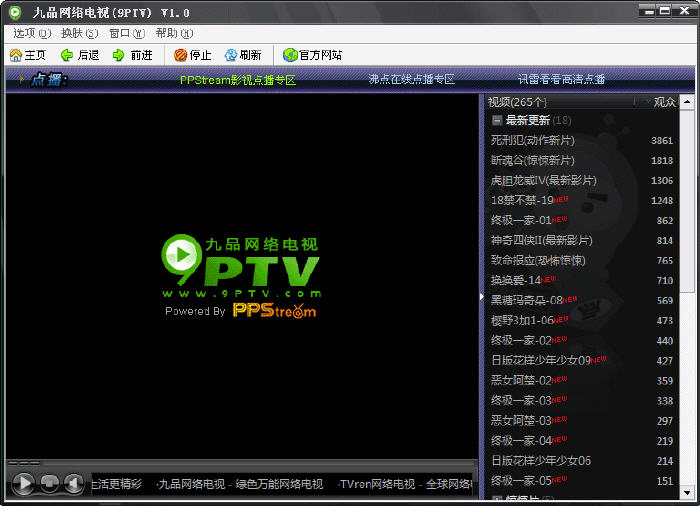Open the 帮助 help menu
The width and height of the screenshot is (700, 506).
coord(173,33)
